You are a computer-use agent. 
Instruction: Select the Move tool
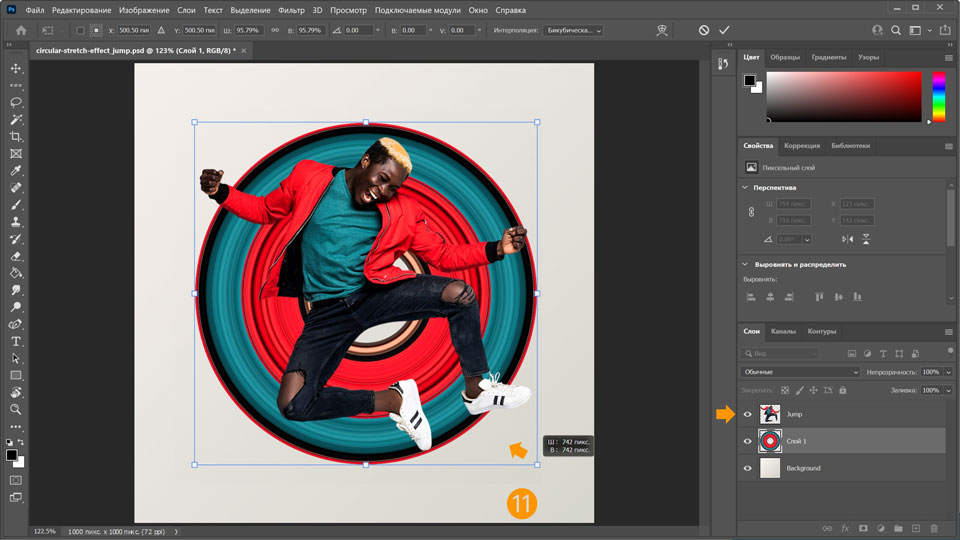pos(16,68)
